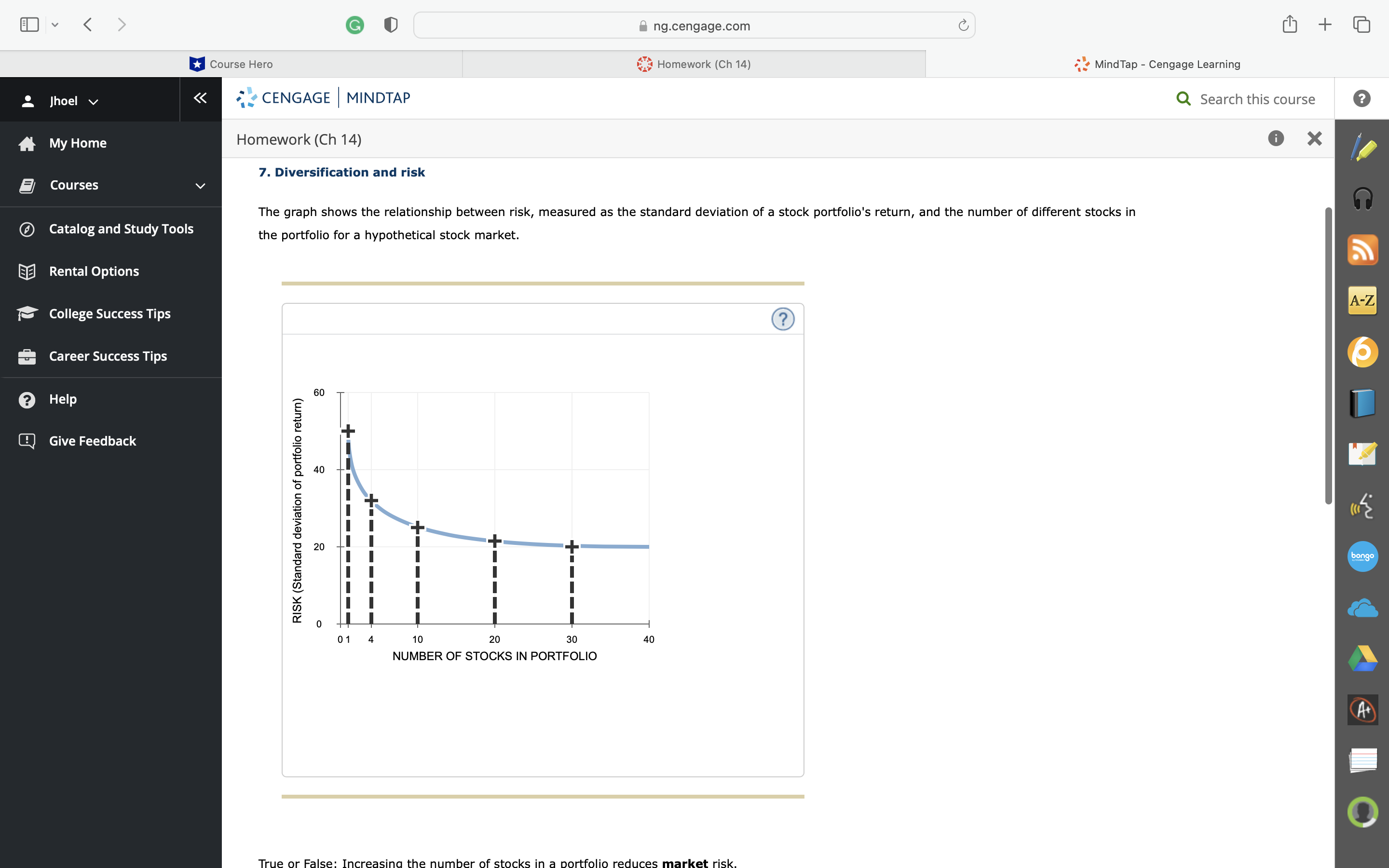This screenshot has width=1389, height=868.
Task: Click the Search this course field
Action: click(1256, 99)
